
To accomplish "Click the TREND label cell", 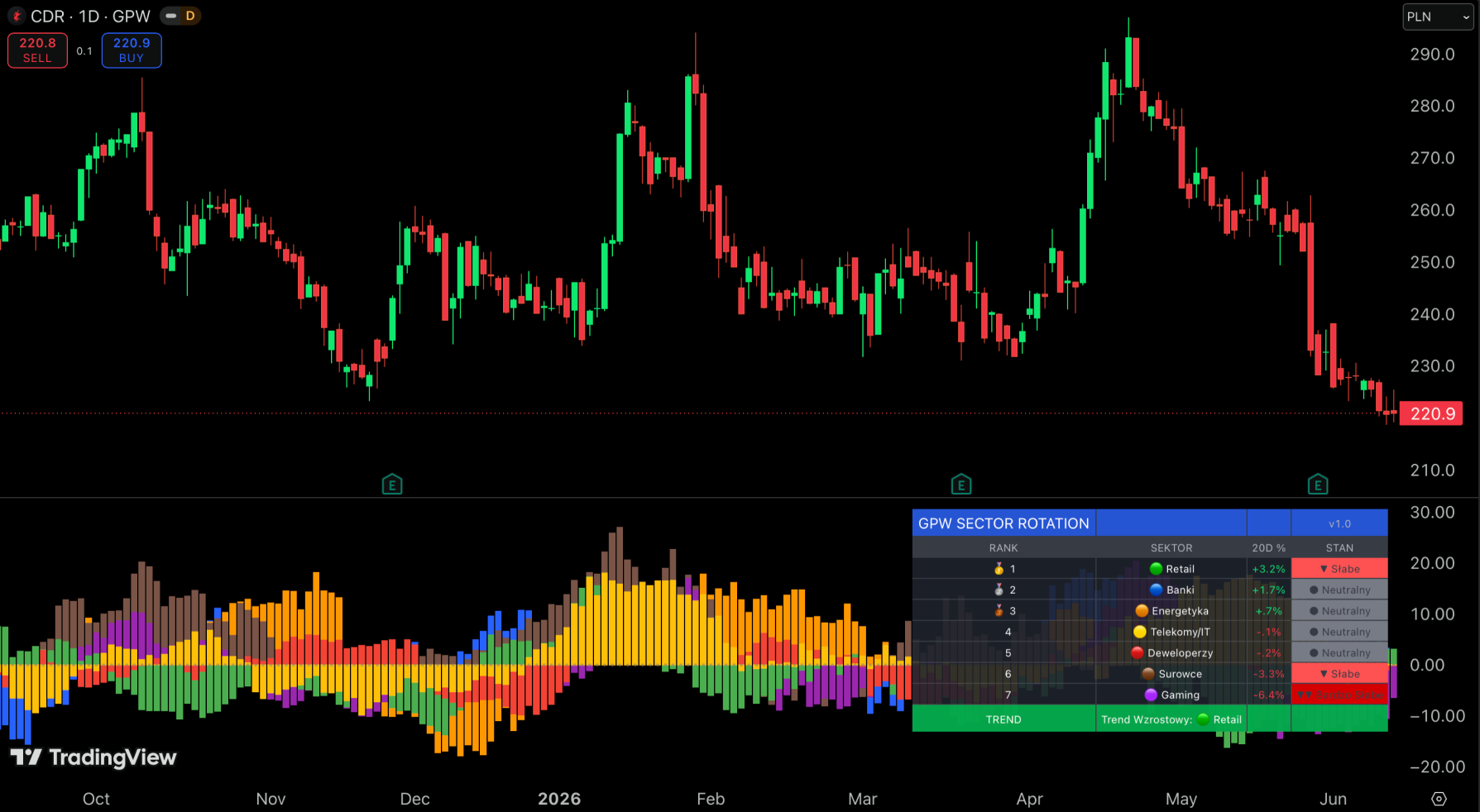I will 1003,719.
